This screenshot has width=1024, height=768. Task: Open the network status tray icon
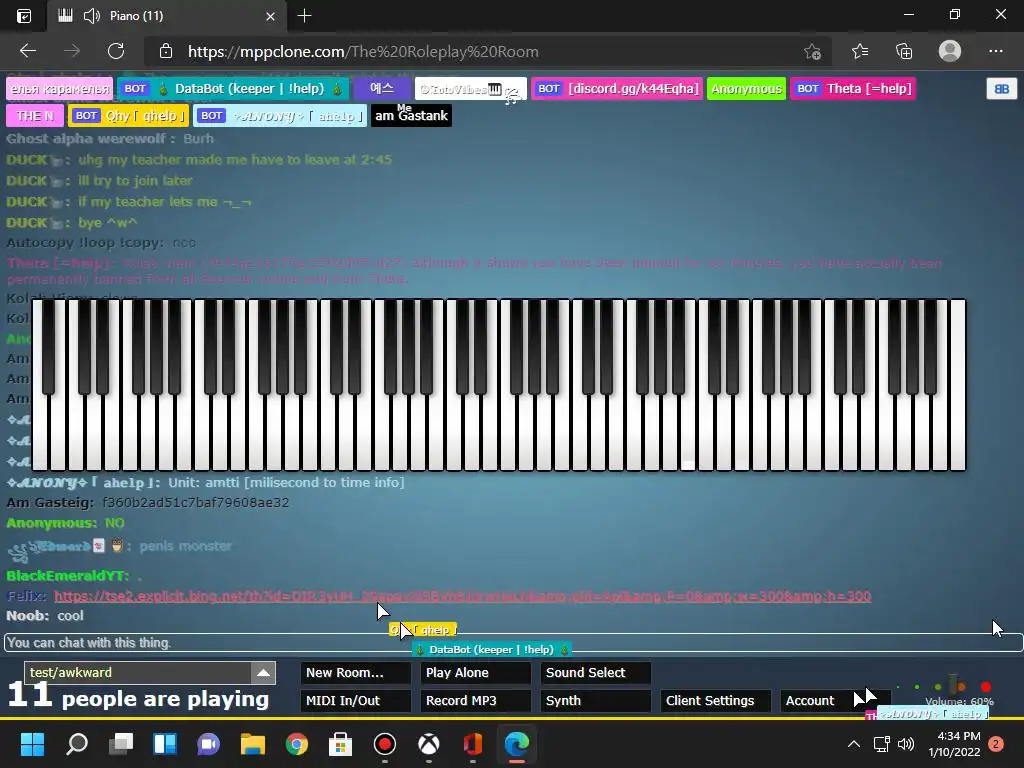pyautogui.click(x=882, y=744)
